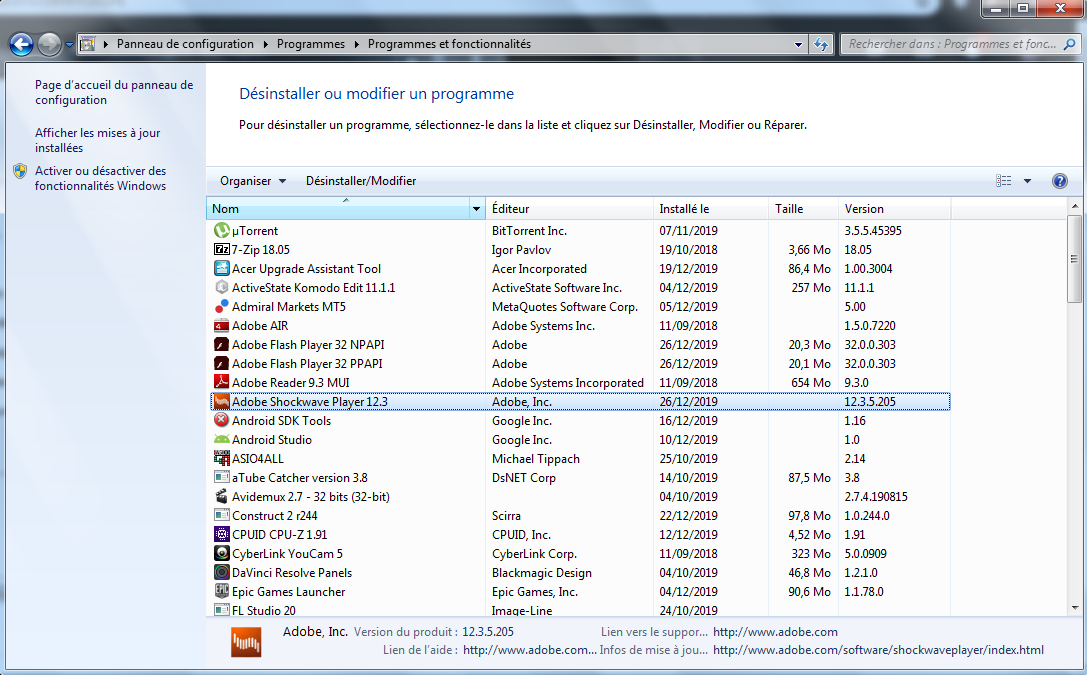Select the Android Studio program name
1087x675 pixels.
(272, 439)
